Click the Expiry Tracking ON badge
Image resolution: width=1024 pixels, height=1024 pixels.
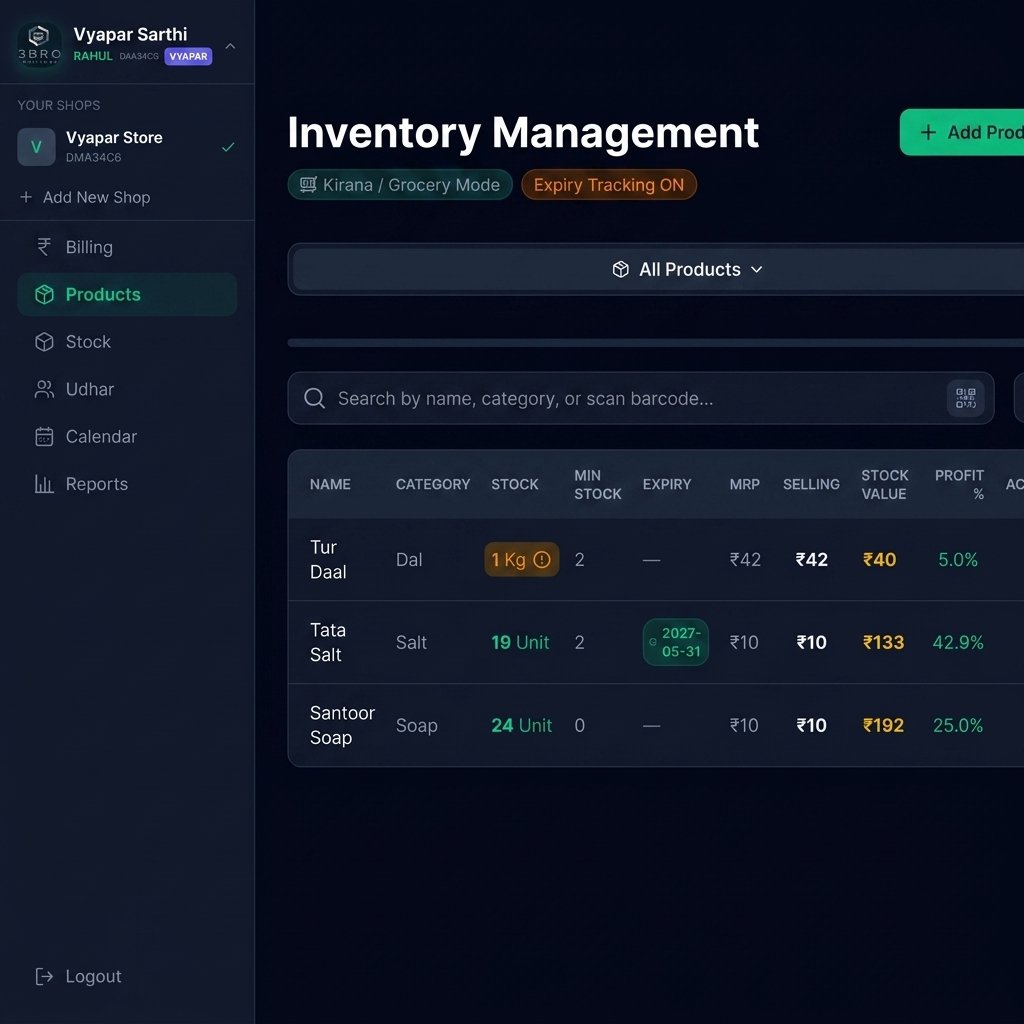609,185
